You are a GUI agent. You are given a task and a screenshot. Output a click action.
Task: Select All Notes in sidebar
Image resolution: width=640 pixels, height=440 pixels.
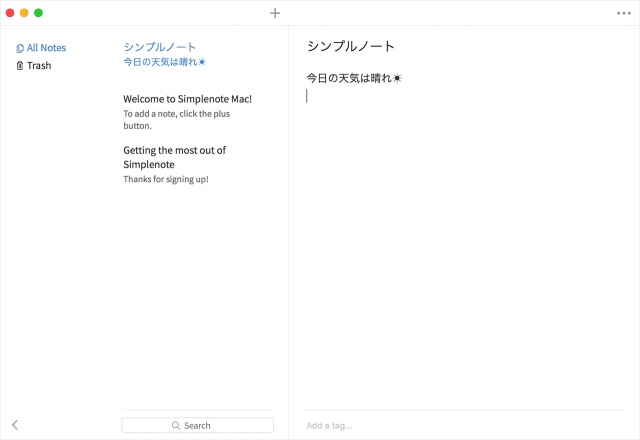(41, 48)
